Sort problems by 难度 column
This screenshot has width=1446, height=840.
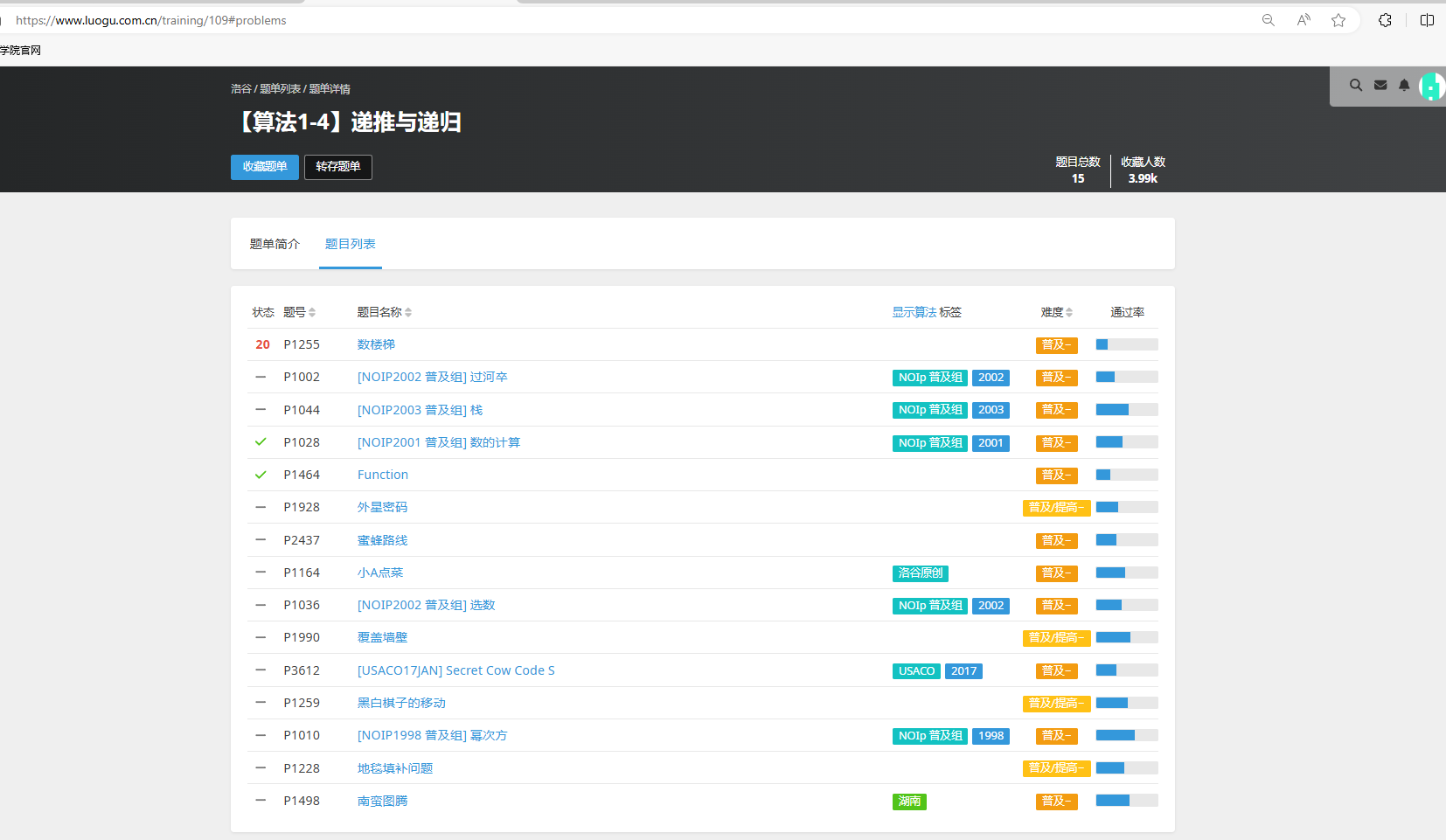(1056, 312)
